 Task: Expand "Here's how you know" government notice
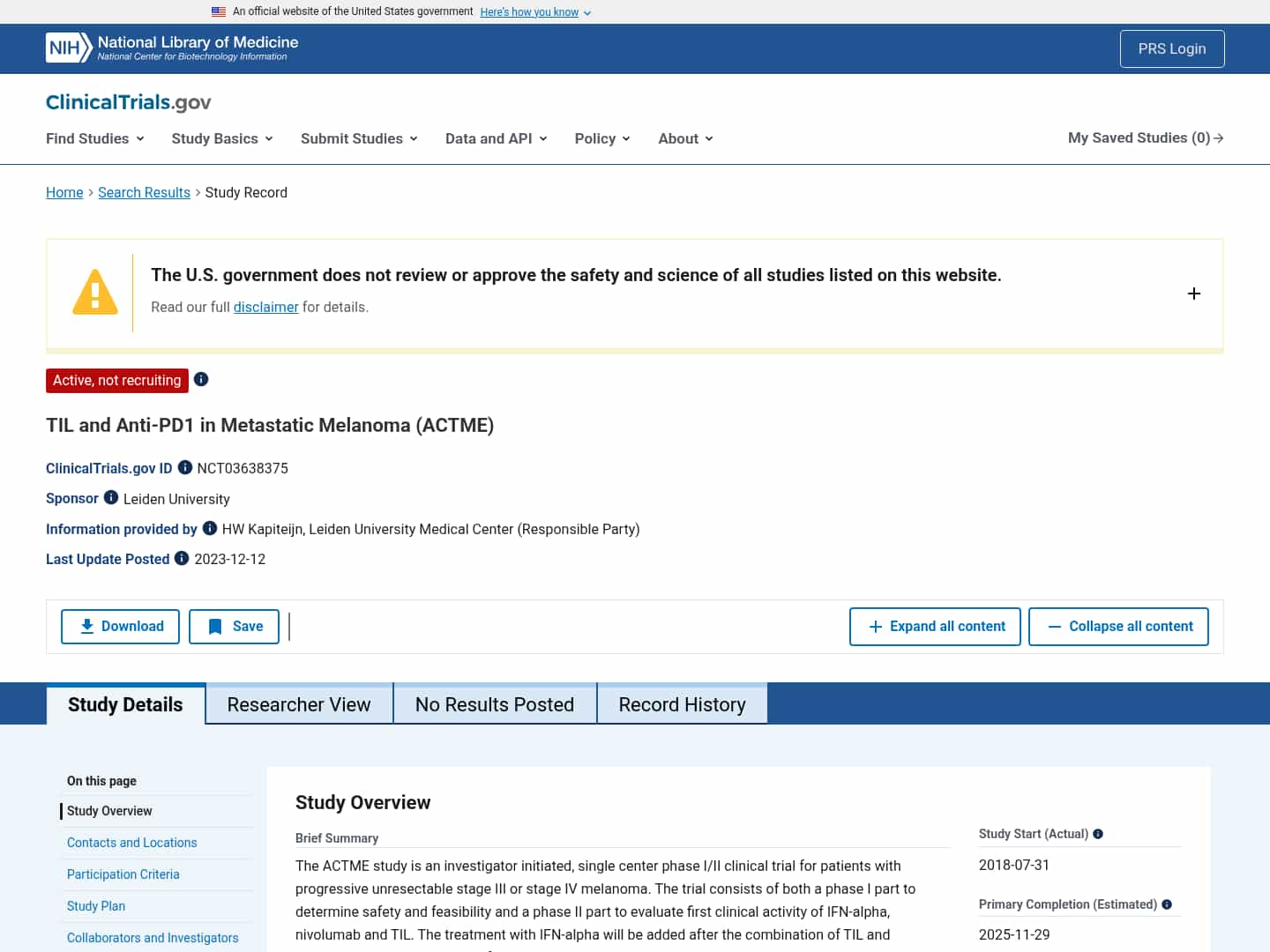point(535,12)
